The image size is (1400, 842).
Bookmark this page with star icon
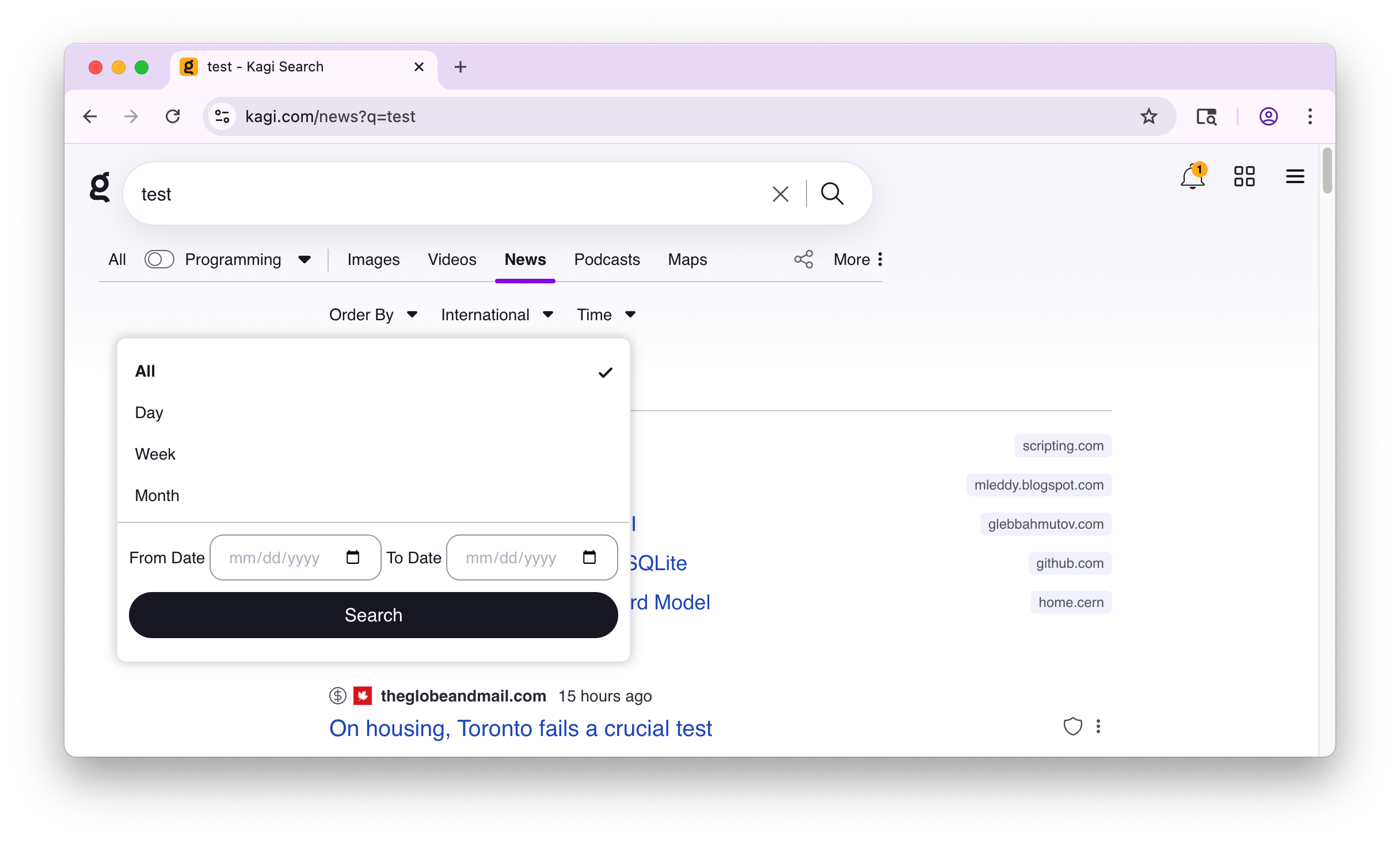point(1148,116)
